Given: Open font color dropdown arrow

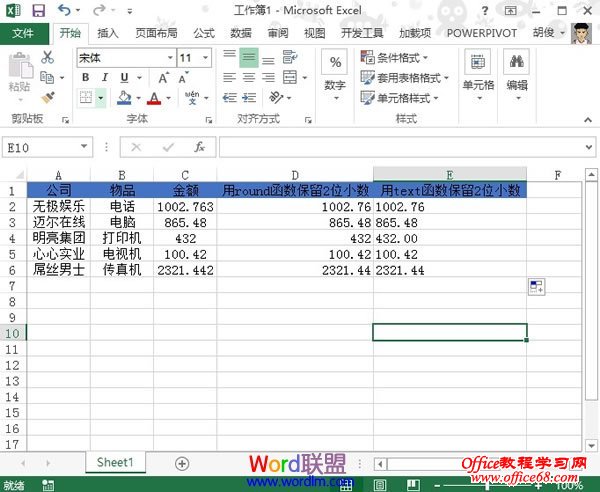Looking at the screenshot, I should [x=168, y=98].
